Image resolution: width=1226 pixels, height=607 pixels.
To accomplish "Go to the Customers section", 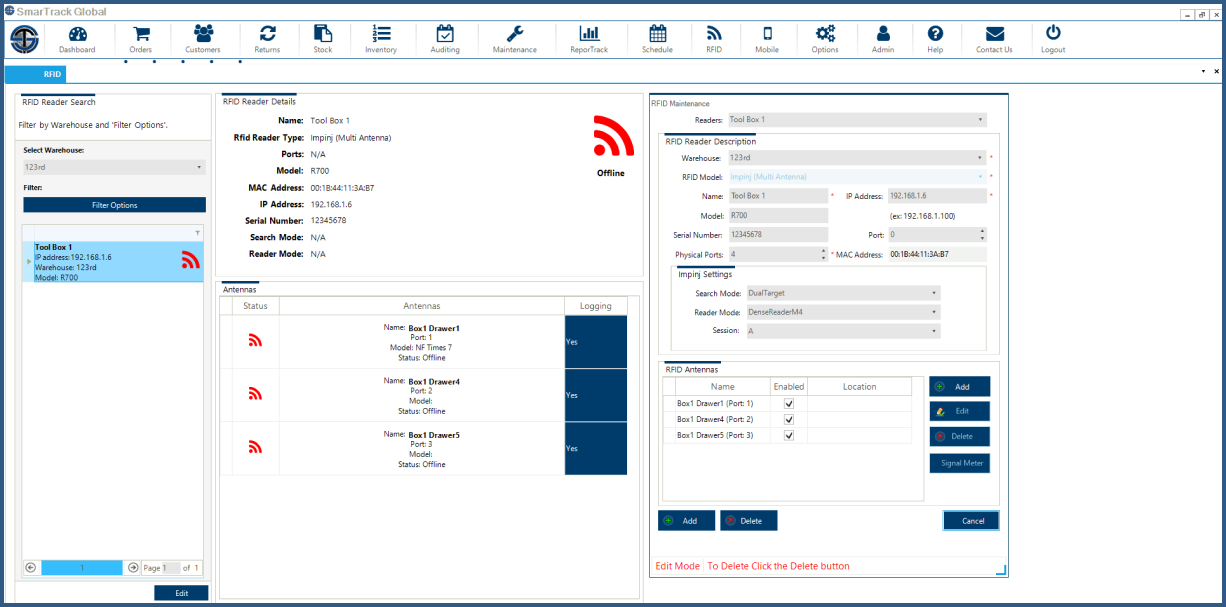I will [x=203, y=39].
